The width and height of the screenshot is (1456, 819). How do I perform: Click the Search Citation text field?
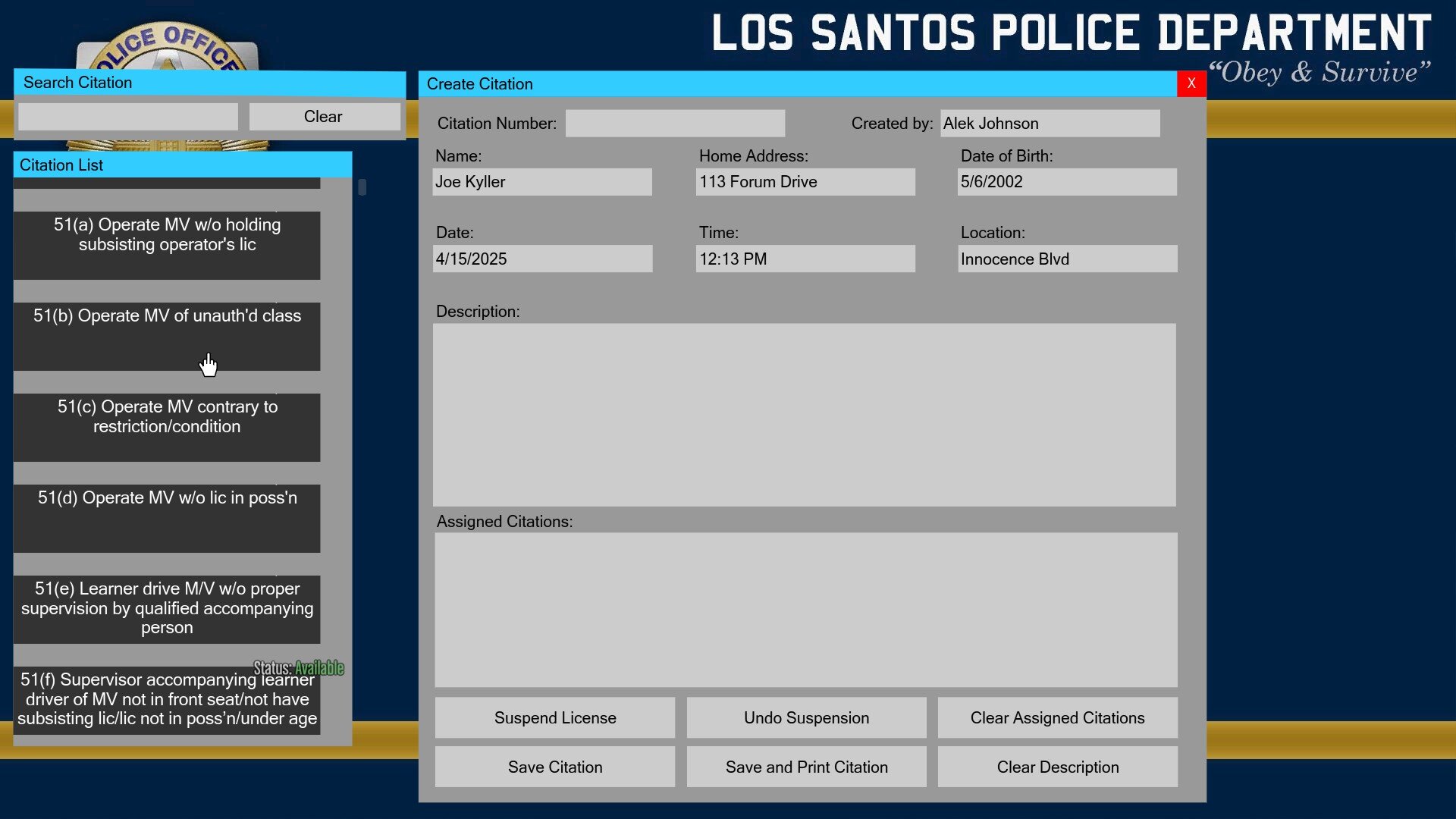(x=128, y=117)
